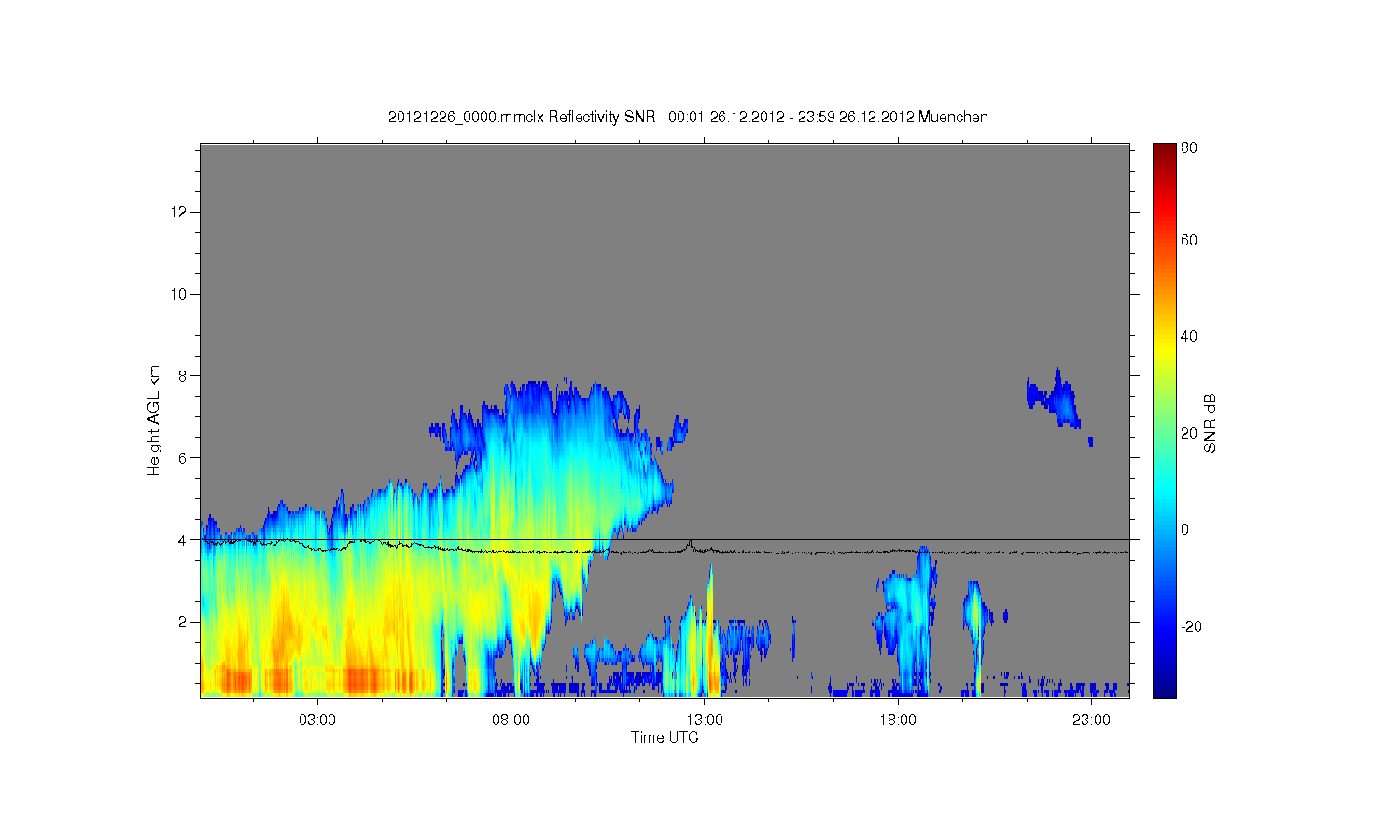Viewport: 1400px width, 840px height.
Task: Click the small peak in the black line near 13:00
Action: click(690, 544)
